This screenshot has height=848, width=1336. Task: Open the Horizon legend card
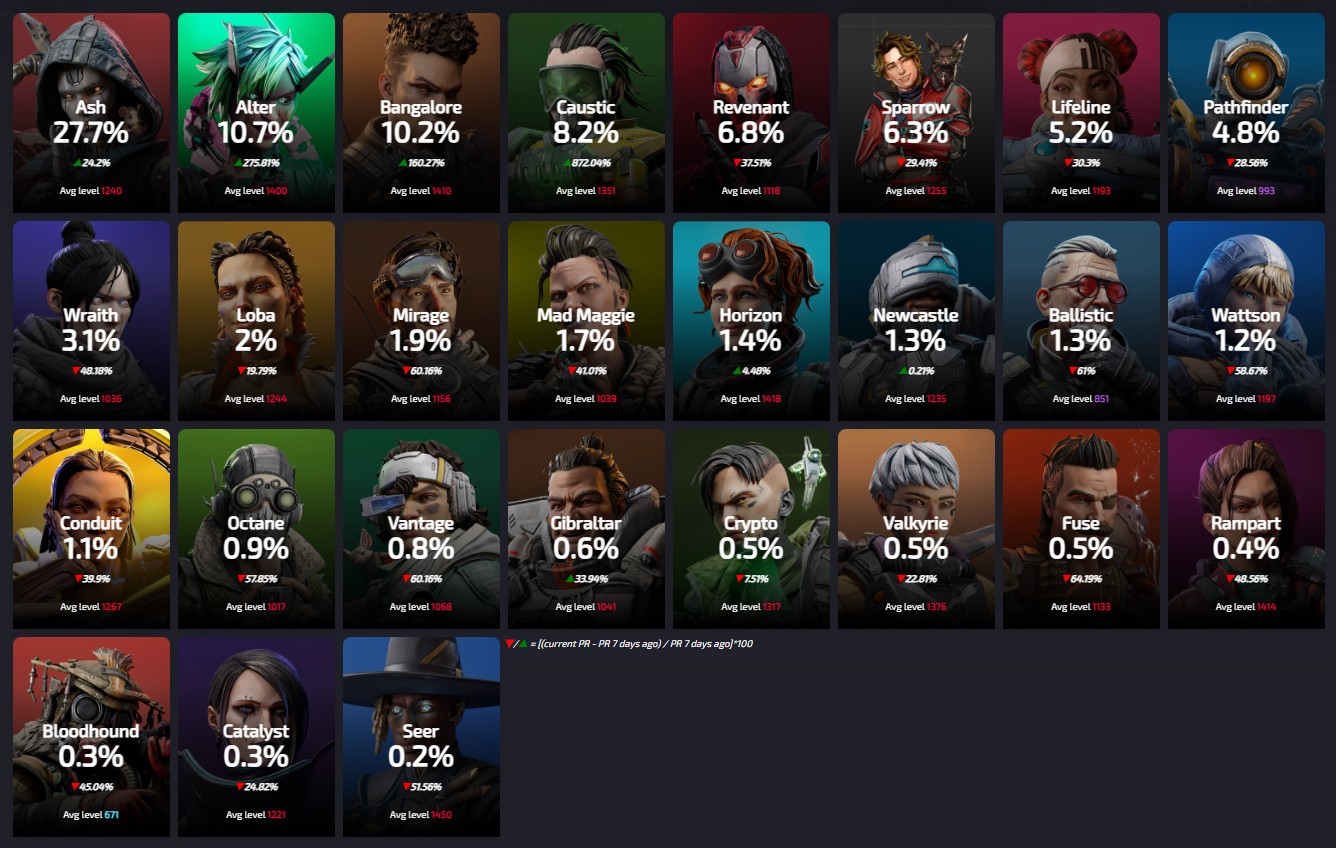pos(751,321)
